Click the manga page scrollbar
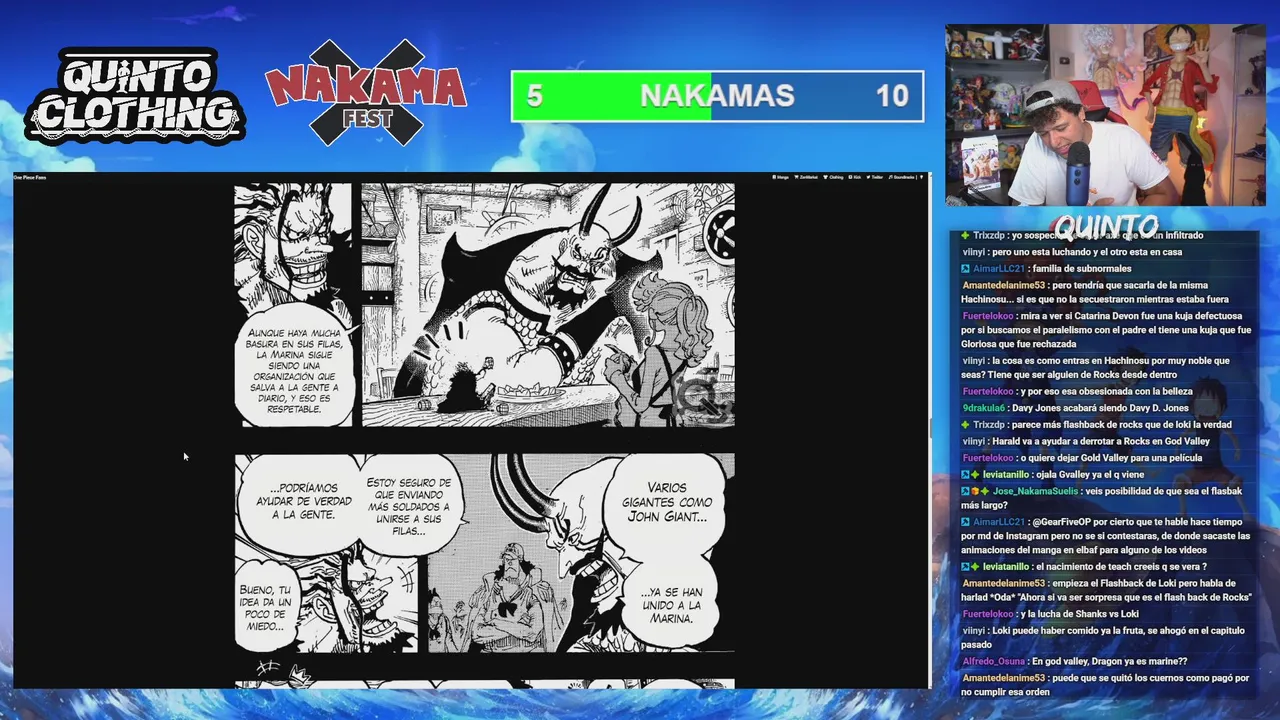Viewport: 1280px width, 720px height. pyautogui.click(x=931, y=430)
